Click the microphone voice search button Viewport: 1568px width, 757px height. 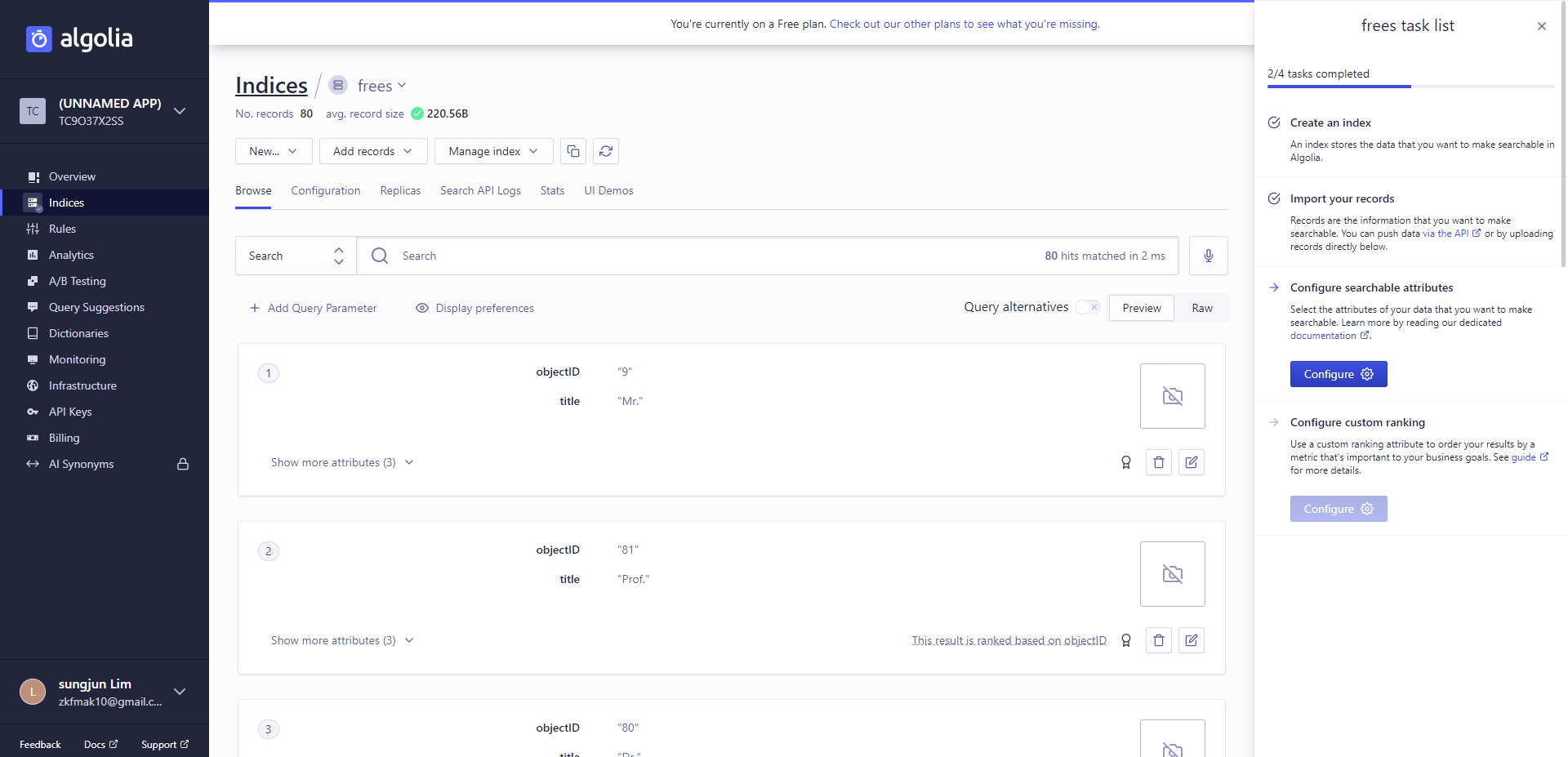coord(1209,256)
